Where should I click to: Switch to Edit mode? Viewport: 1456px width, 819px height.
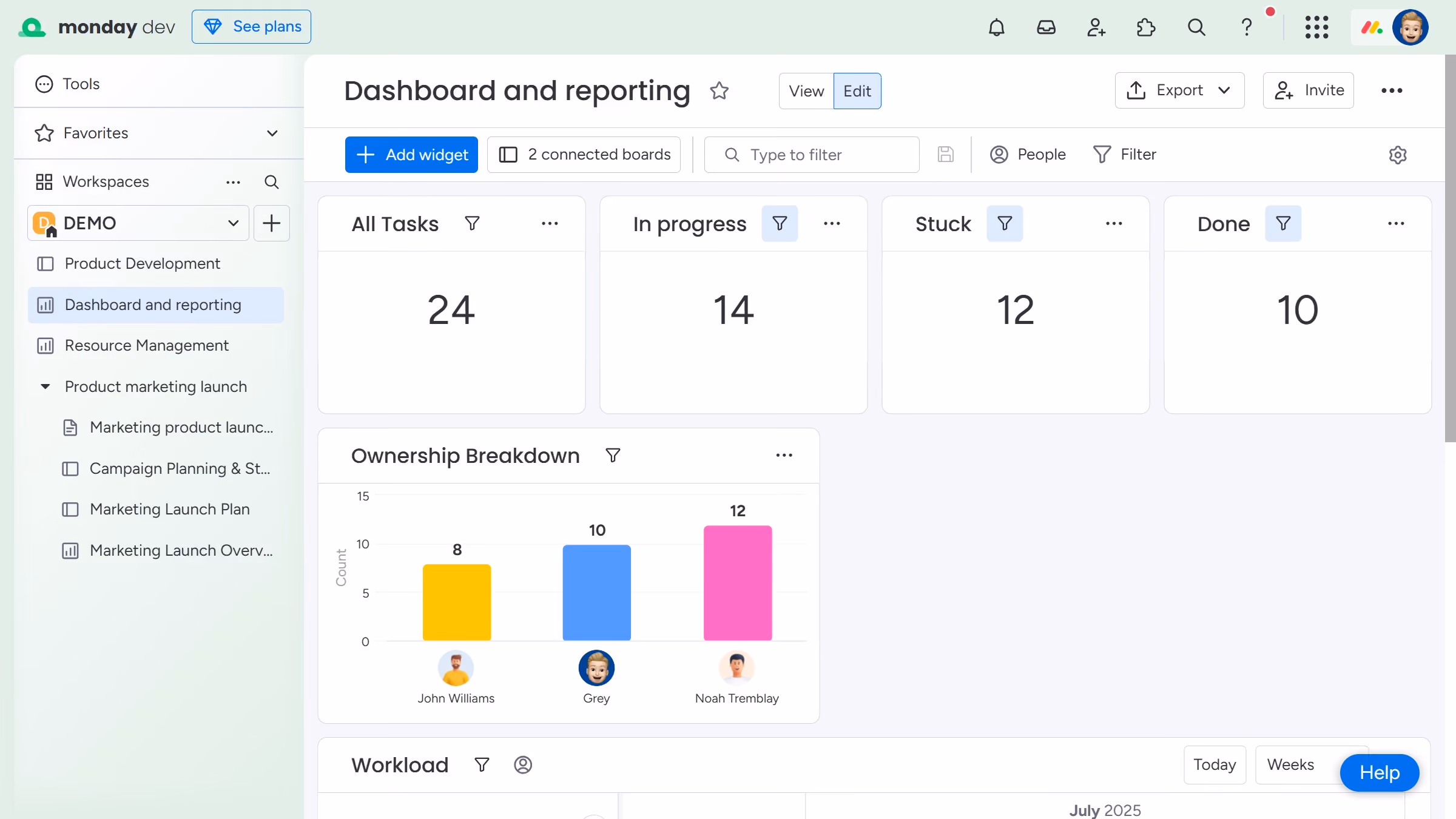pyautogui.click(x=857, y=91)
